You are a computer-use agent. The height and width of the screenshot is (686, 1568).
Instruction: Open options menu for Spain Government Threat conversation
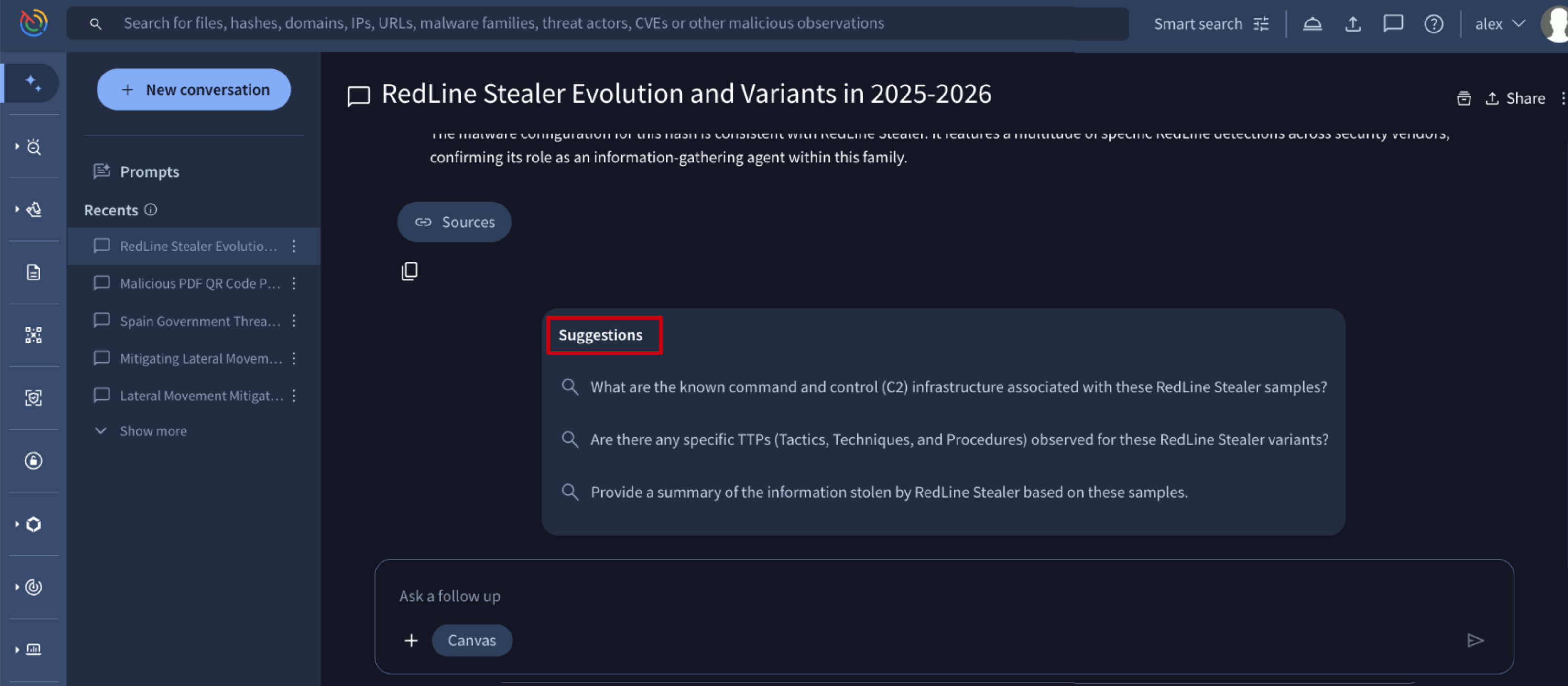(x=294, y=321)
